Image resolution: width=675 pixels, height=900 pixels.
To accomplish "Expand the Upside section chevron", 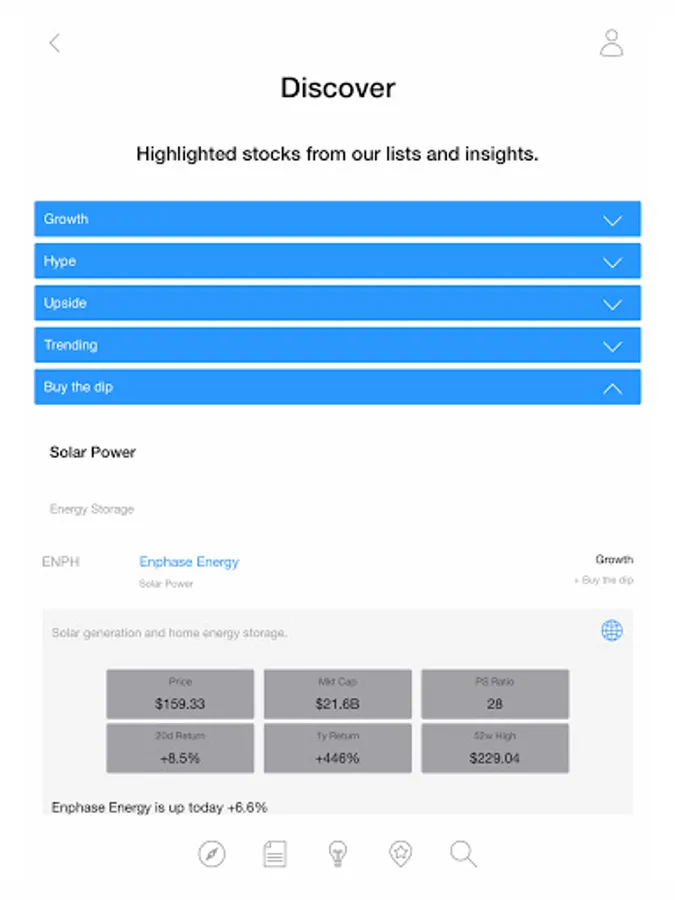I will (x=613, y=304).
